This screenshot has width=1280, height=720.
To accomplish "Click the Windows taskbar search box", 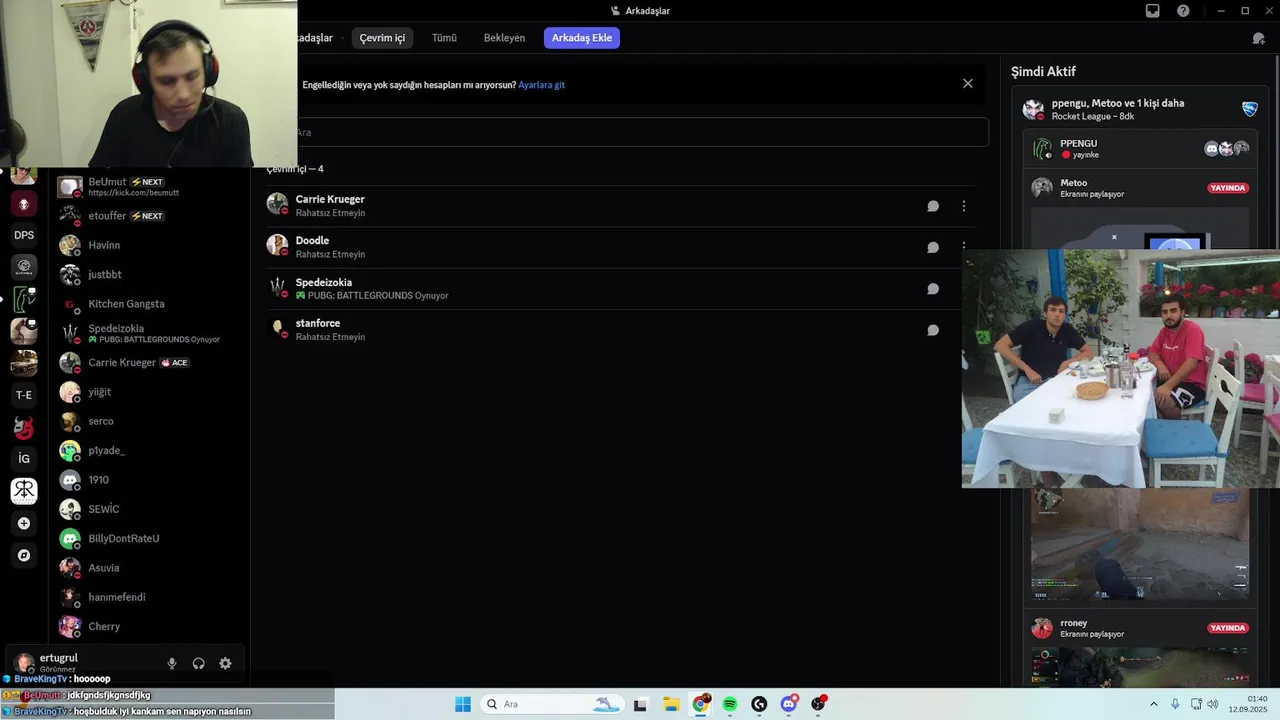I will 551,704.
